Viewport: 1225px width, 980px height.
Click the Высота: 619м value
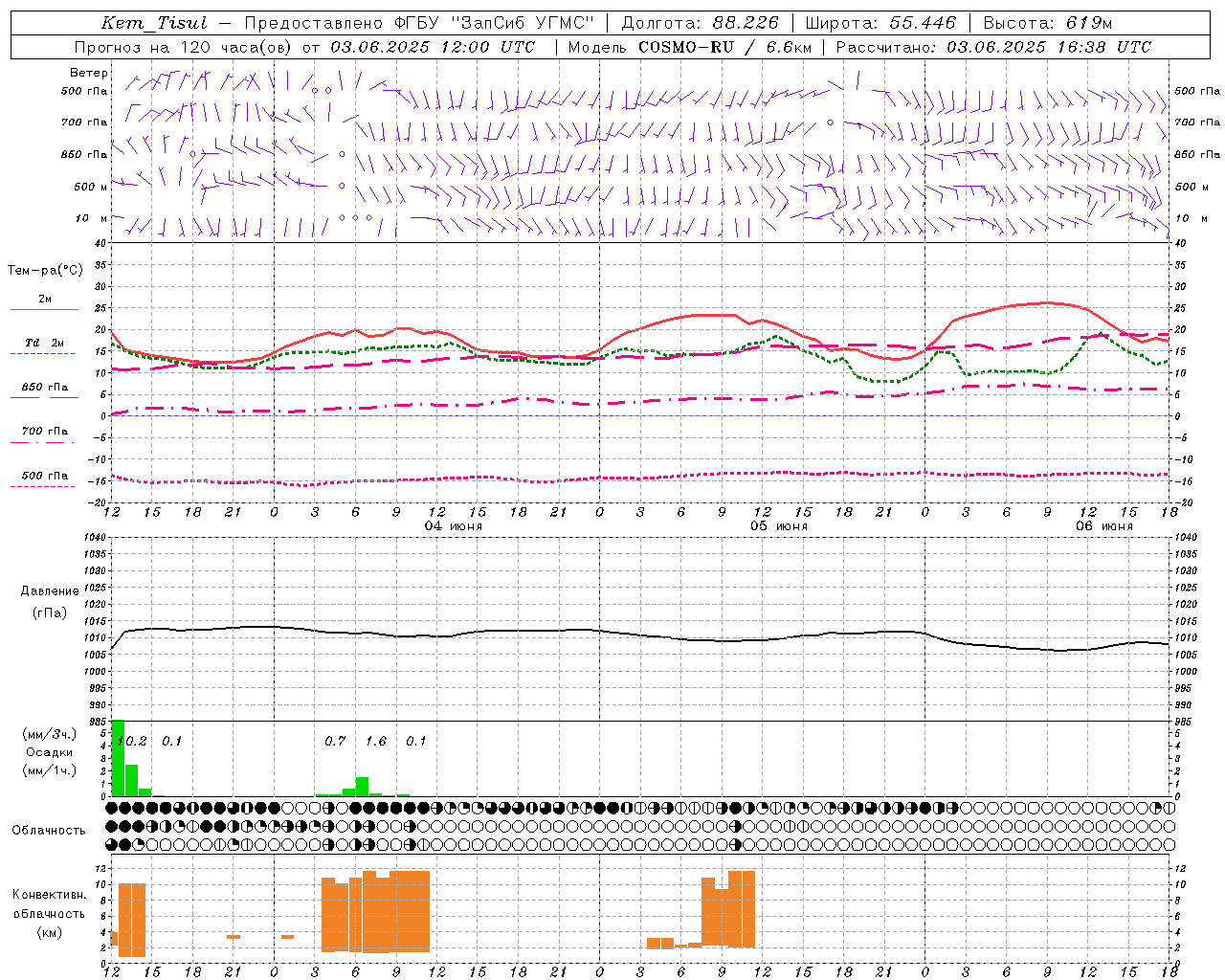(1048, 23)
